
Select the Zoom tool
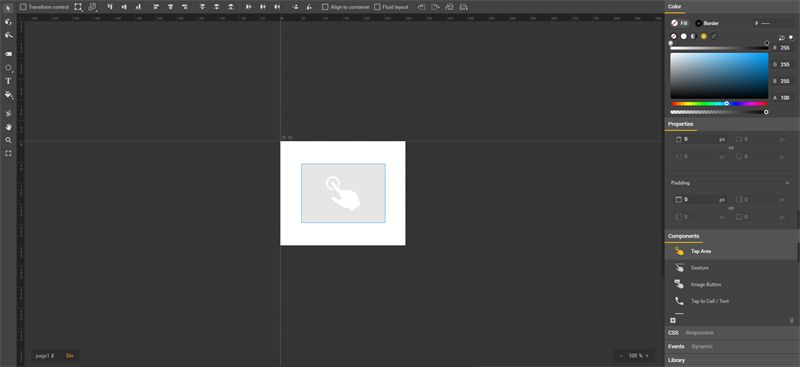(x=8, y=140)
